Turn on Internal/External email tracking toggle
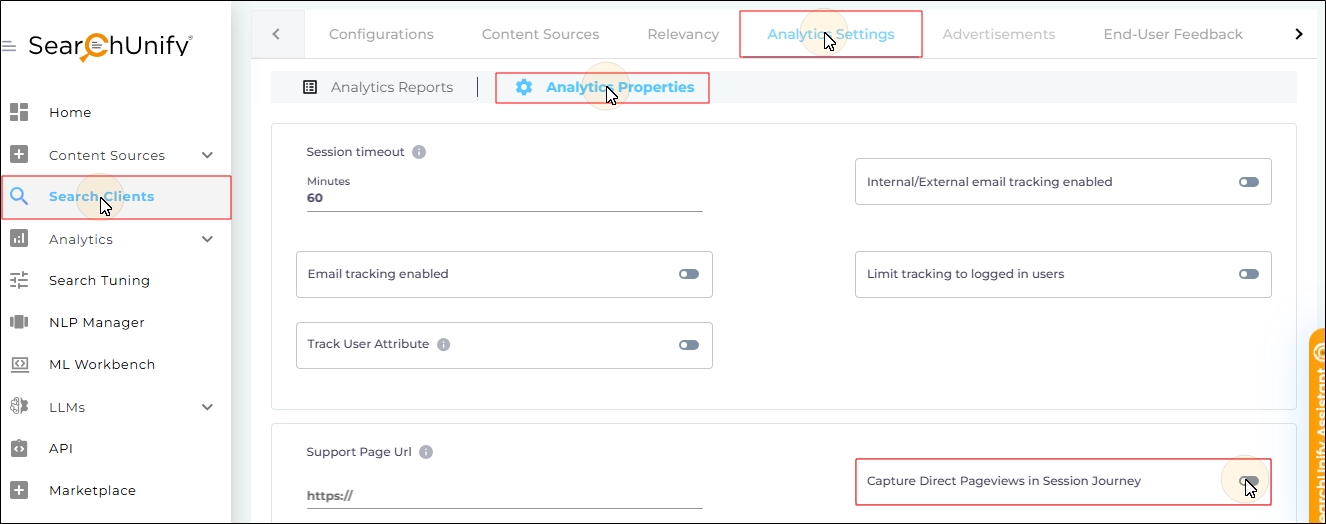The image size is (1326, 524). [1248, 182]
